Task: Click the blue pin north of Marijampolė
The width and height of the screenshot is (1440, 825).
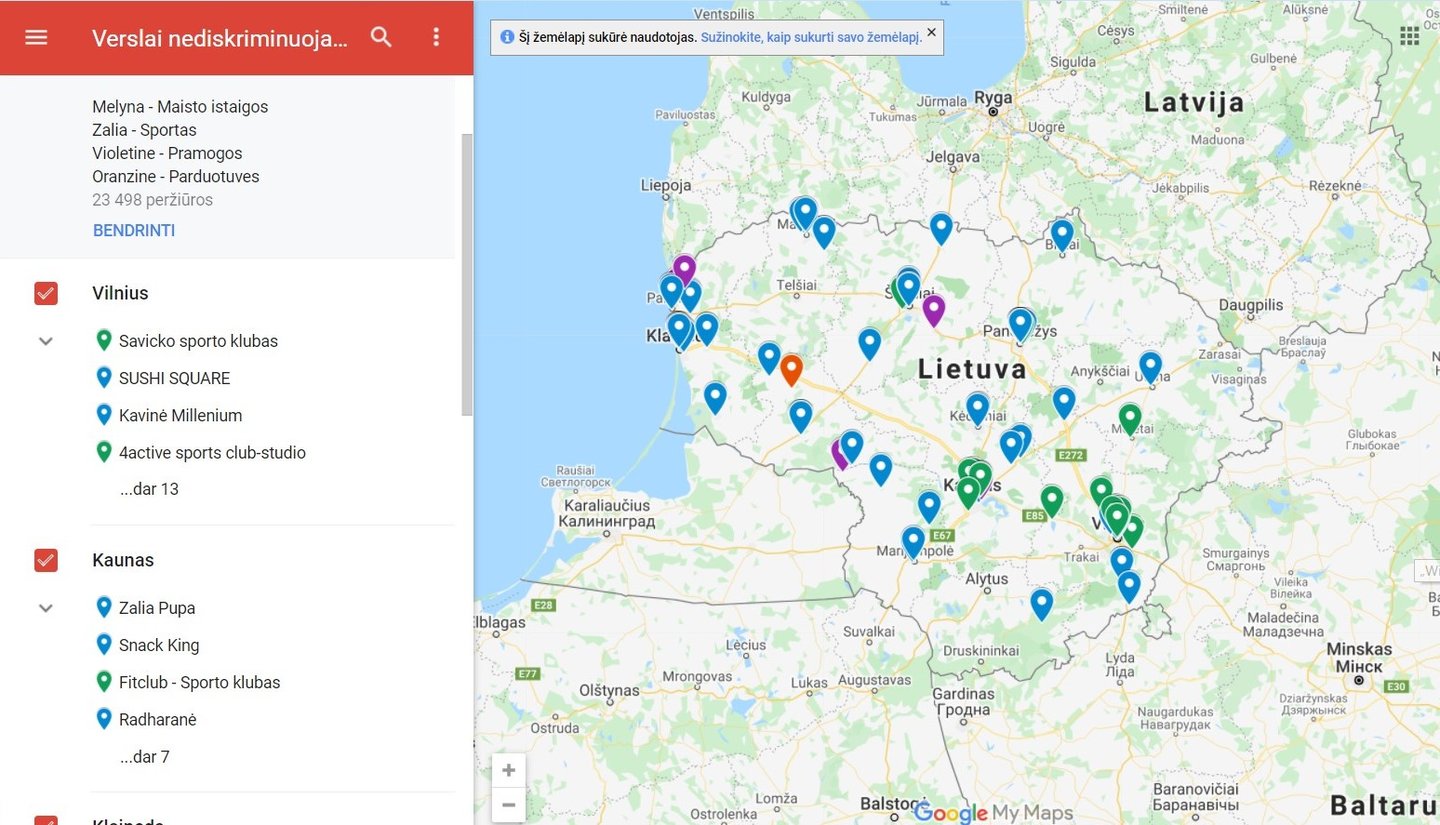Action: click(929, 505)
